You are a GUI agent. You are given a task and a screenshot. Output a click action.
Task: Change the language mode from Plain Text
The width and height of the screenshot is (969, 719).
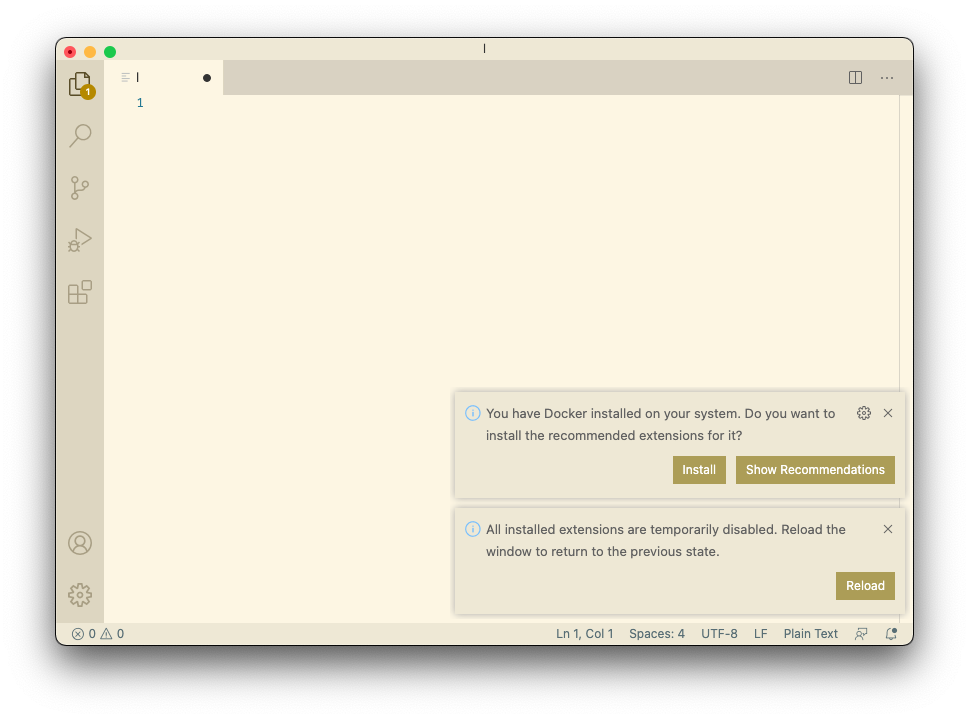pyautogui.click(x=810, y=633)
